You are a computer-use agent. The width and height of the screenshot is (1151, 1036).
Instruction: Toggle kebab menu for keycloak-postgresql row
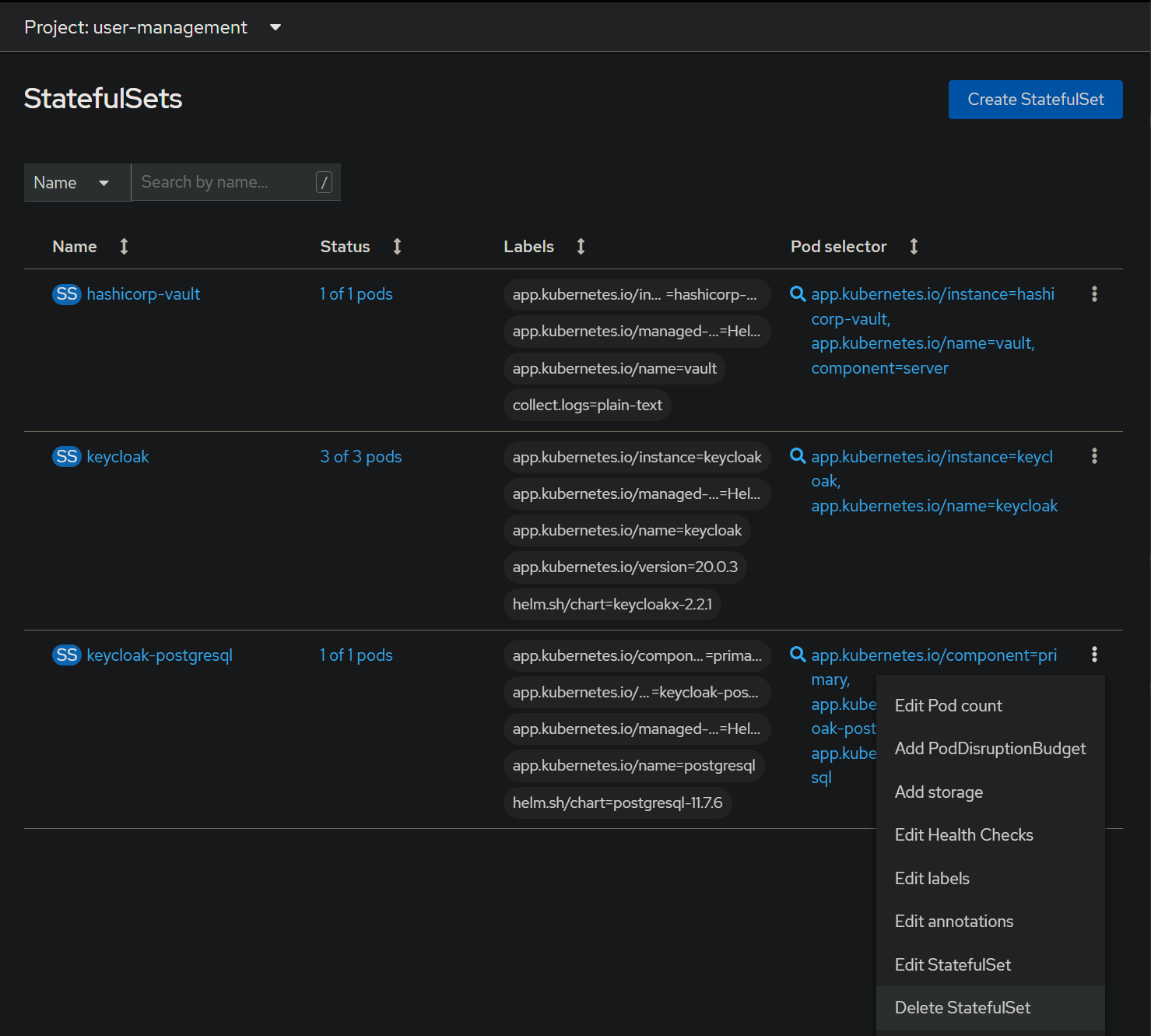[1094, 655]
